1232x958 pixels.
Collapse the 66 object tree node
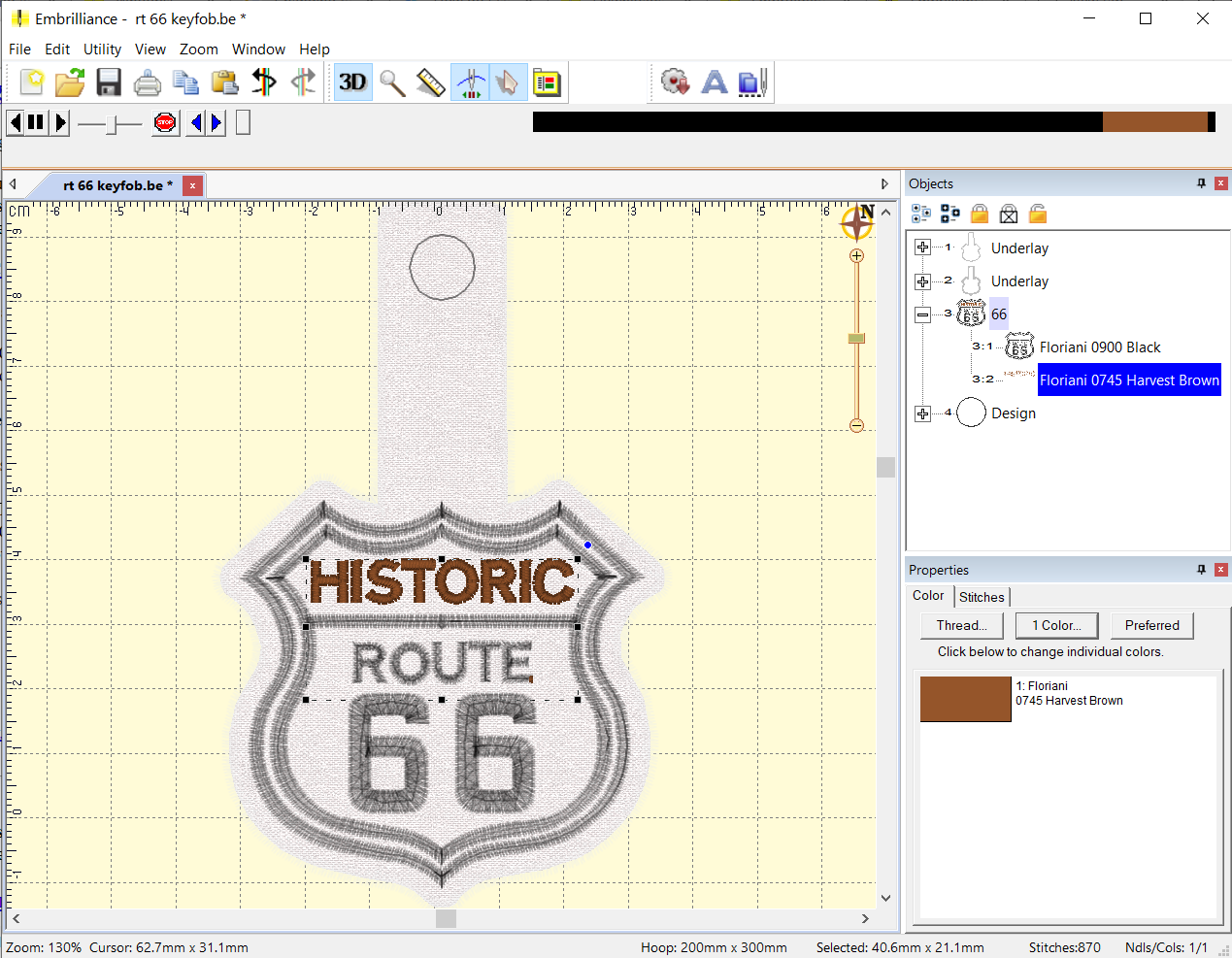[x=922, y=314]
